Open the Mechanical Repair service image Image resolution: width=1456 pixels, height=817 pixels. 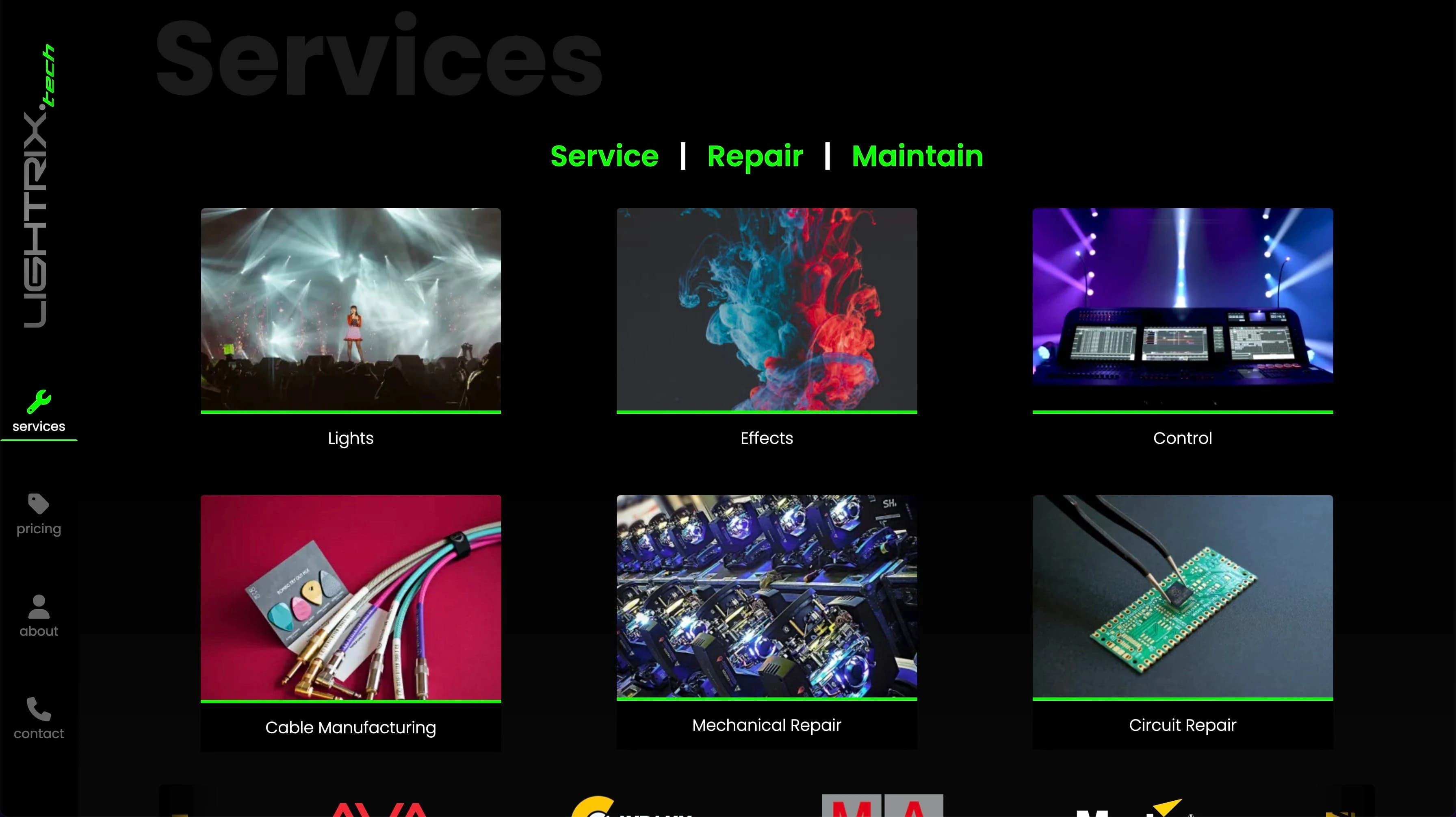point(767,597)
